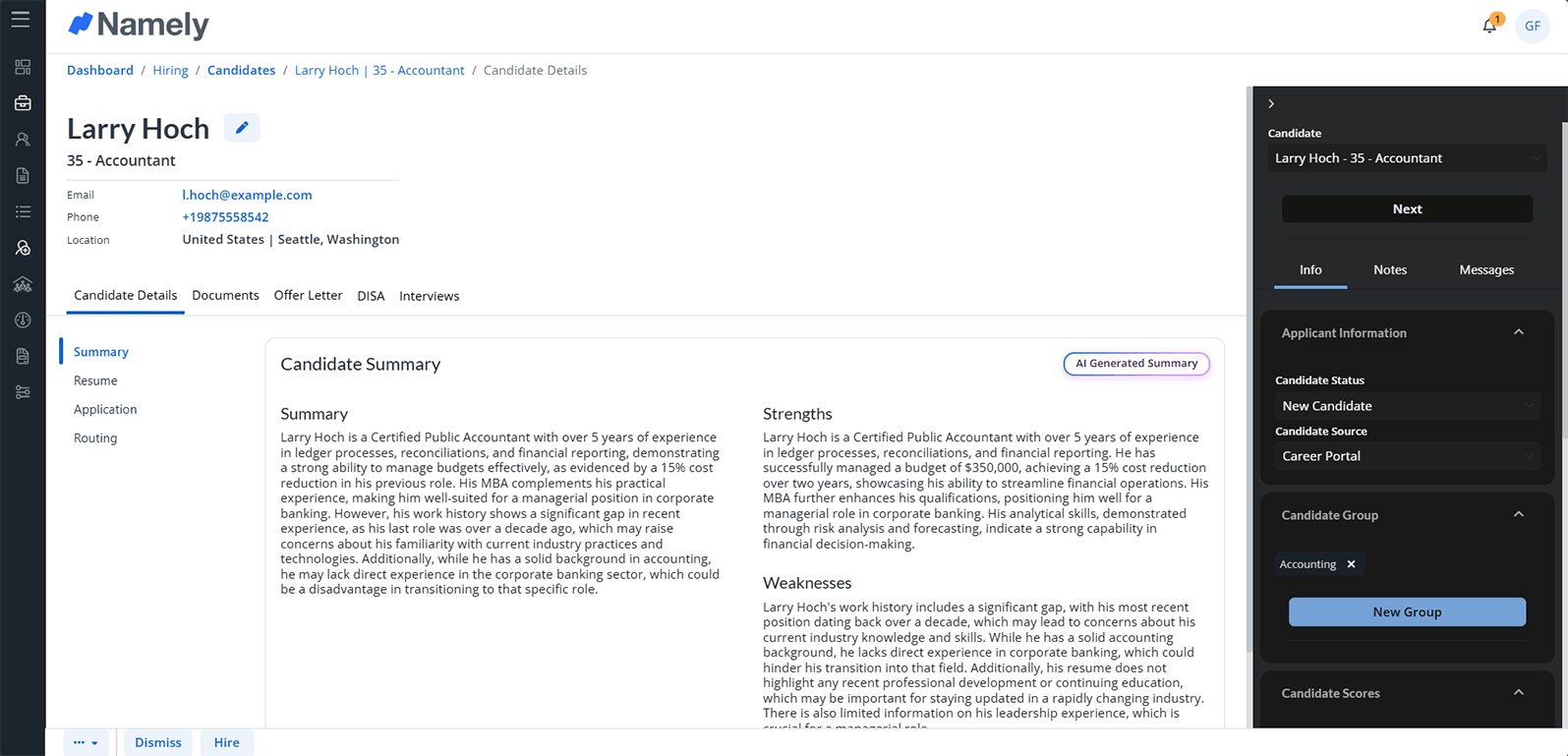Click the l.hoch@example.com email link
Viewport: 1568px width, 756px height.
click(x=247, y=195)
